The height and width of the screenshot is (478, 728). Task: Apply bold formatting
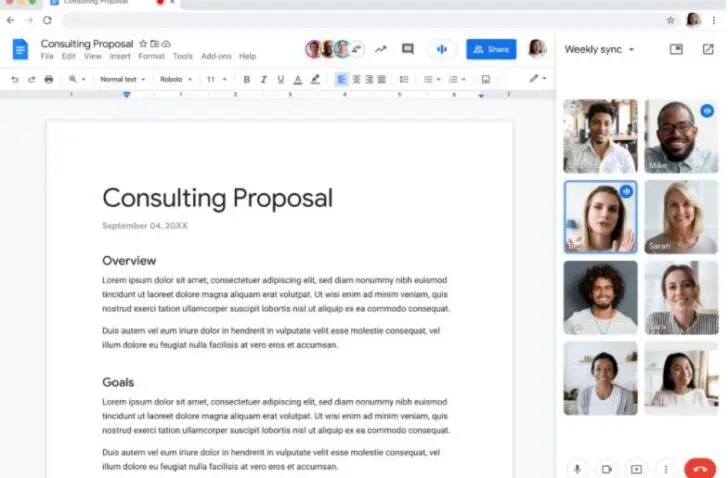click(x=247, y=79)
